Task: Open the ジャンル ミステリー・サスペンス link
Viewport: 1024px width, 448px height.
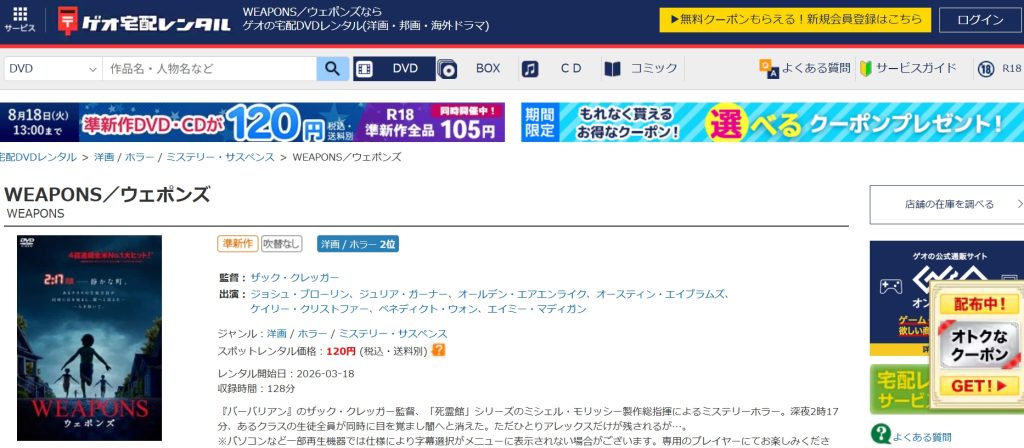Action: pos(393,334)
